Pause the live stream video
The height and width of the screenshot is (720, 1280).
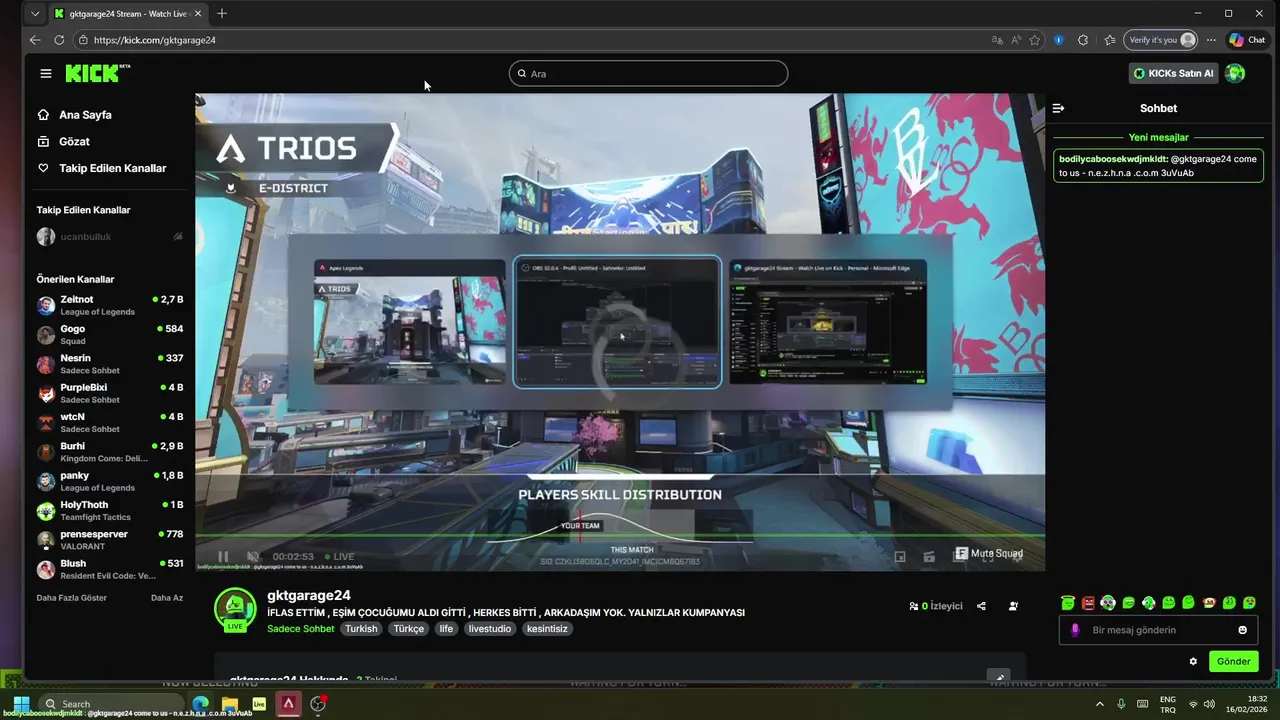pyautogui.click(x=223, y=556)
